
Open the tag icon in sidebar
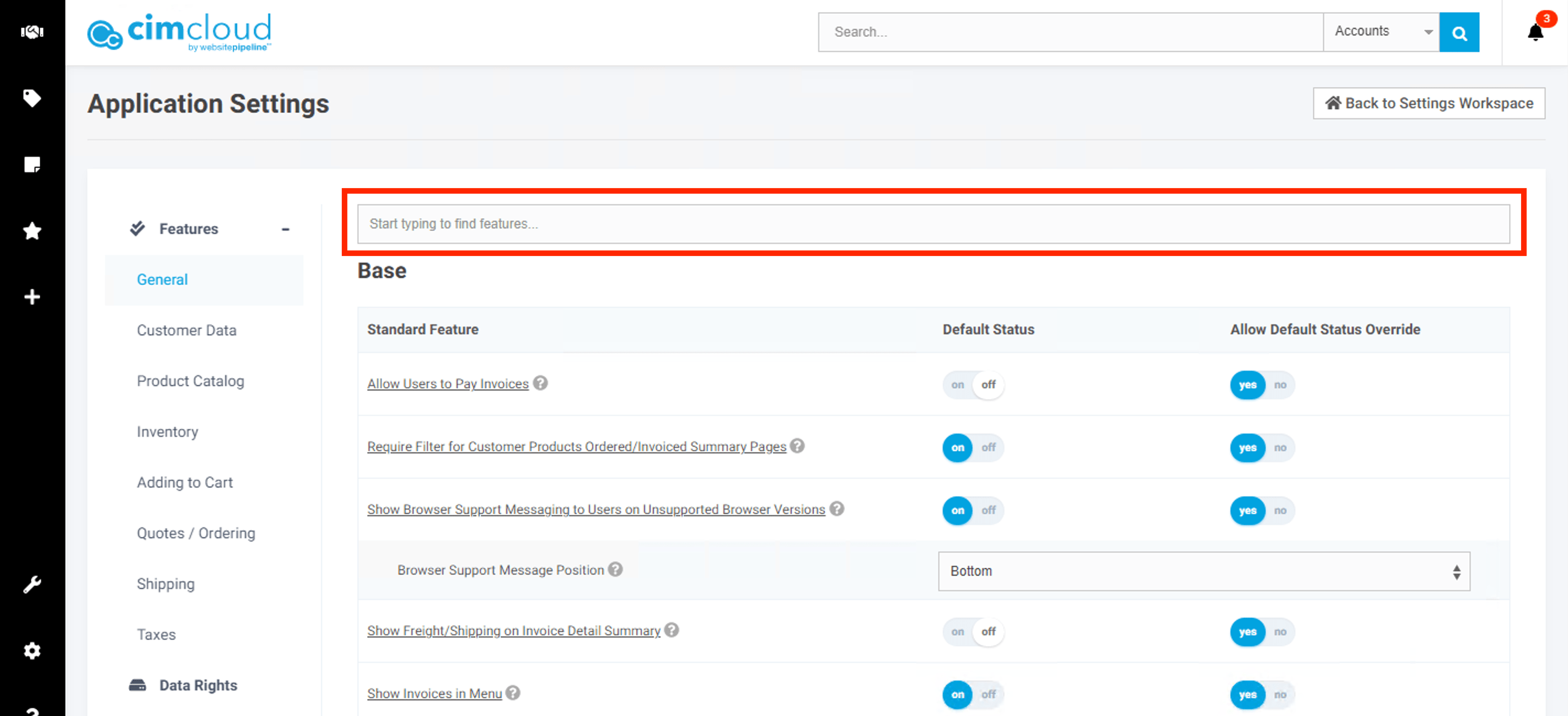tap(31, 98)
